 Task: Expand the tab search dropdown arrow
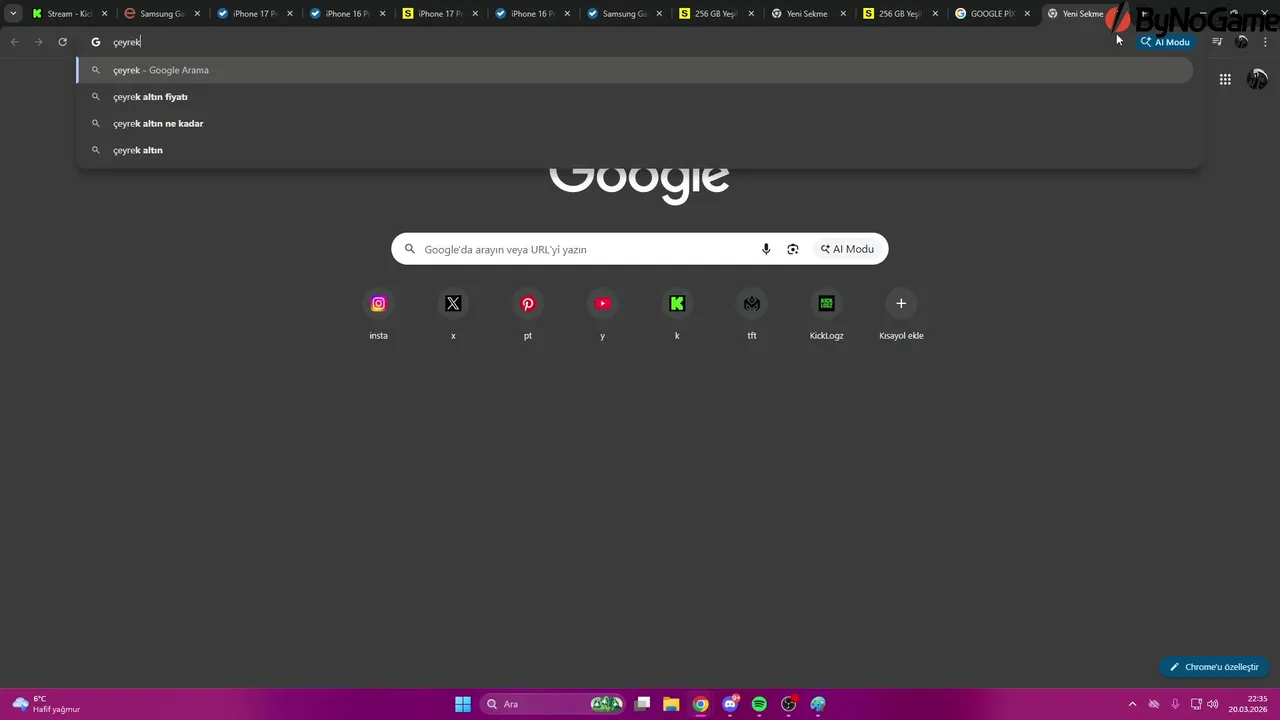pyautogui.click(x=13, y=14)
